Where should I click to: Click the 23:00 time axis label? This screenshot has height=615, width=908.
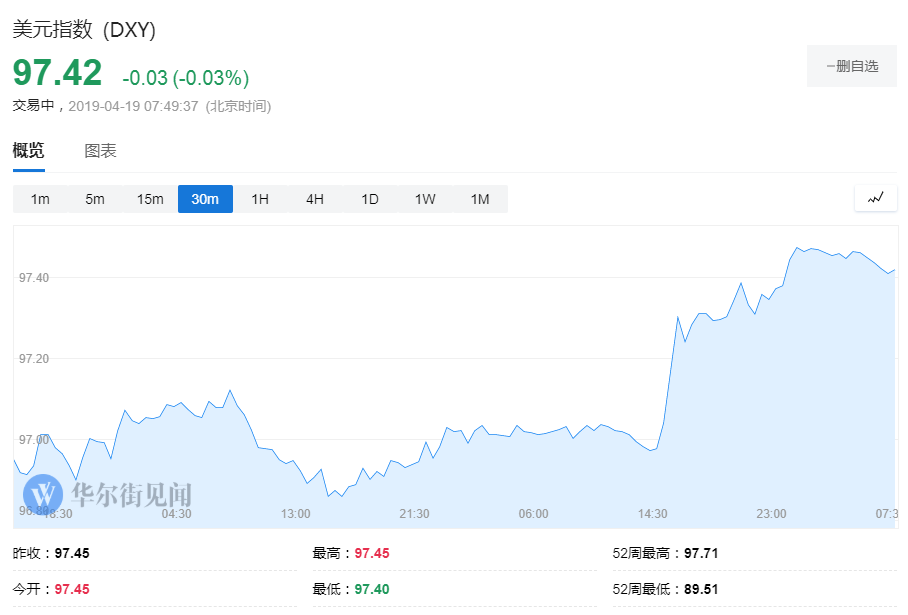(x=771, y=514)
